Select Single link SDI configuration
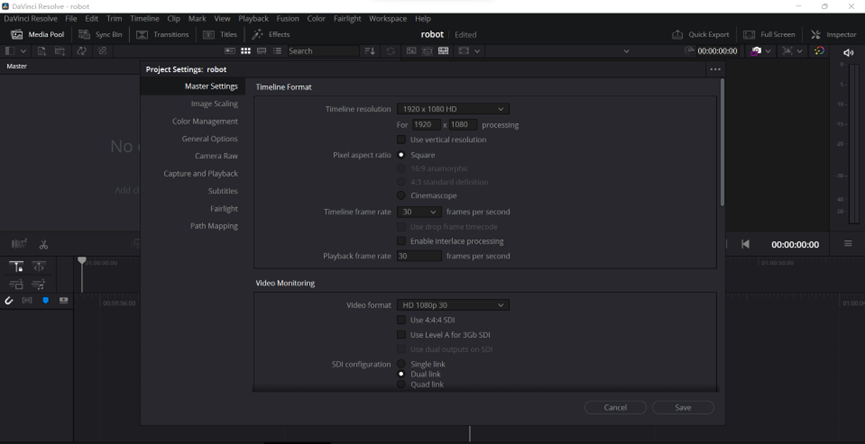Image resolution: width=865 pixels, height=444 pixels. (x=401, y=364)
